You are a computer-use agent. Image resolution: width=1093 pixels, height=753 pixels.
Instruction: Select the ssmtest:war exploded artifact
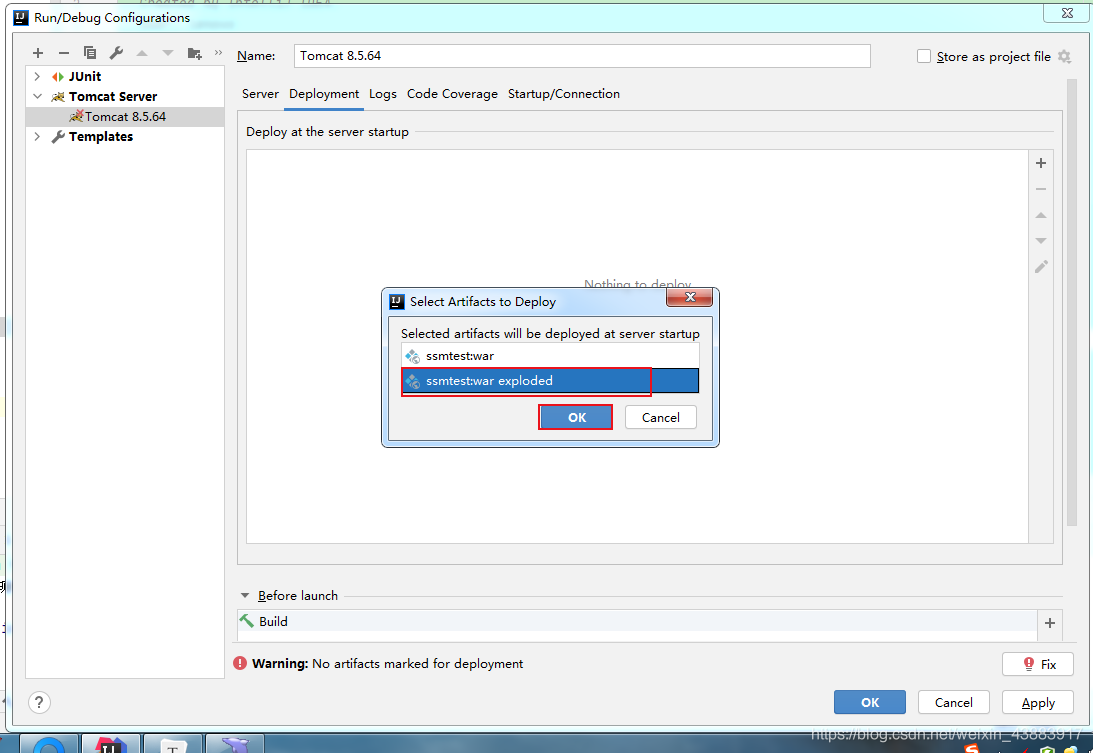click(550, 381)
